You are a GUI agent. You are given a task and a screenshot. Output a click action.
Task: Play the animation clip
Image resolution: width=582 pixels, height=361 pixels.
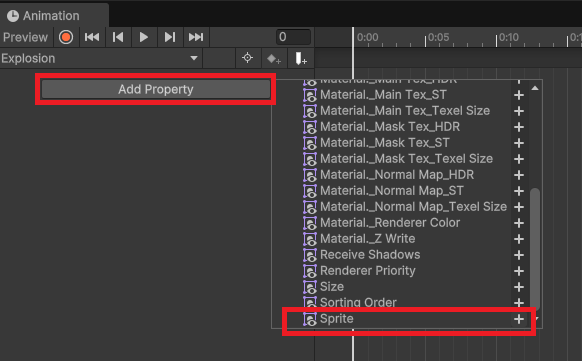pos(144,37)
